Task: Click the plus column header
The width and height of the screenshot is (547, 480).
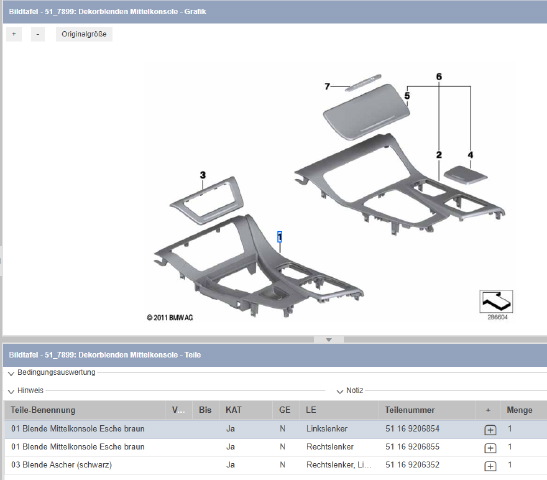Action: (x=488, y=410)
